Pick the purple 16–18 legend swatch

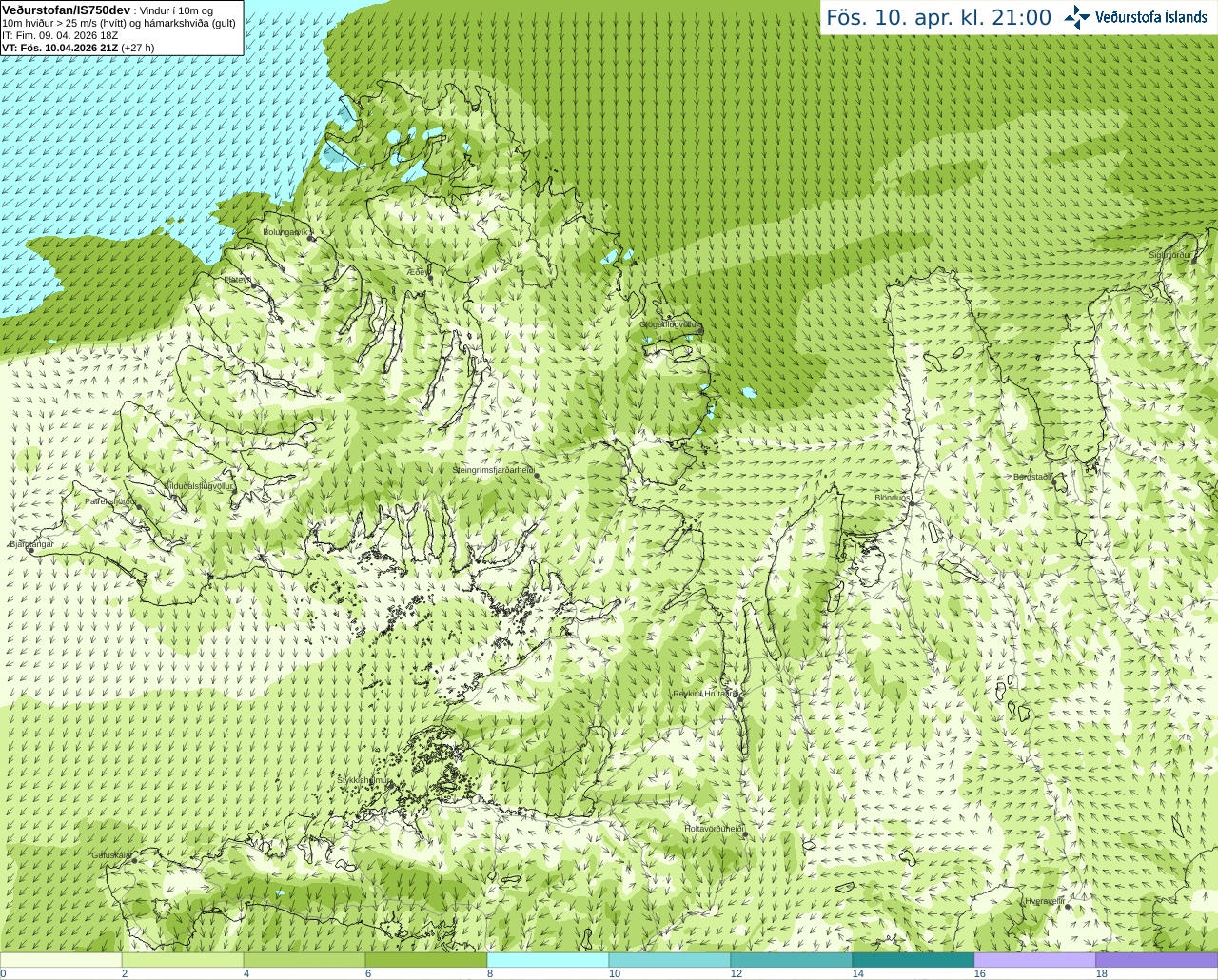click(x=1034, y=960)
